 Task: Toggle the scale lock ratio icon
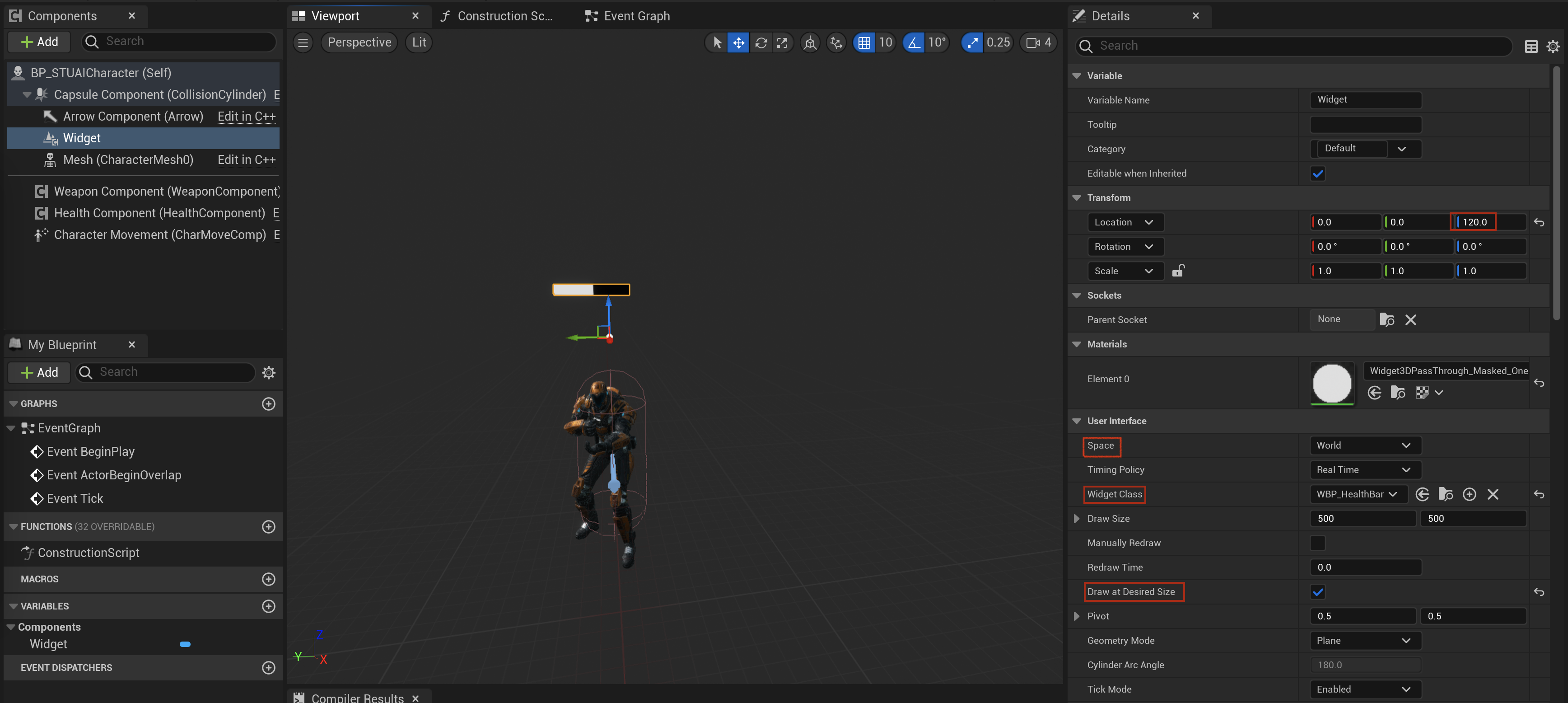click(1178, 271)
